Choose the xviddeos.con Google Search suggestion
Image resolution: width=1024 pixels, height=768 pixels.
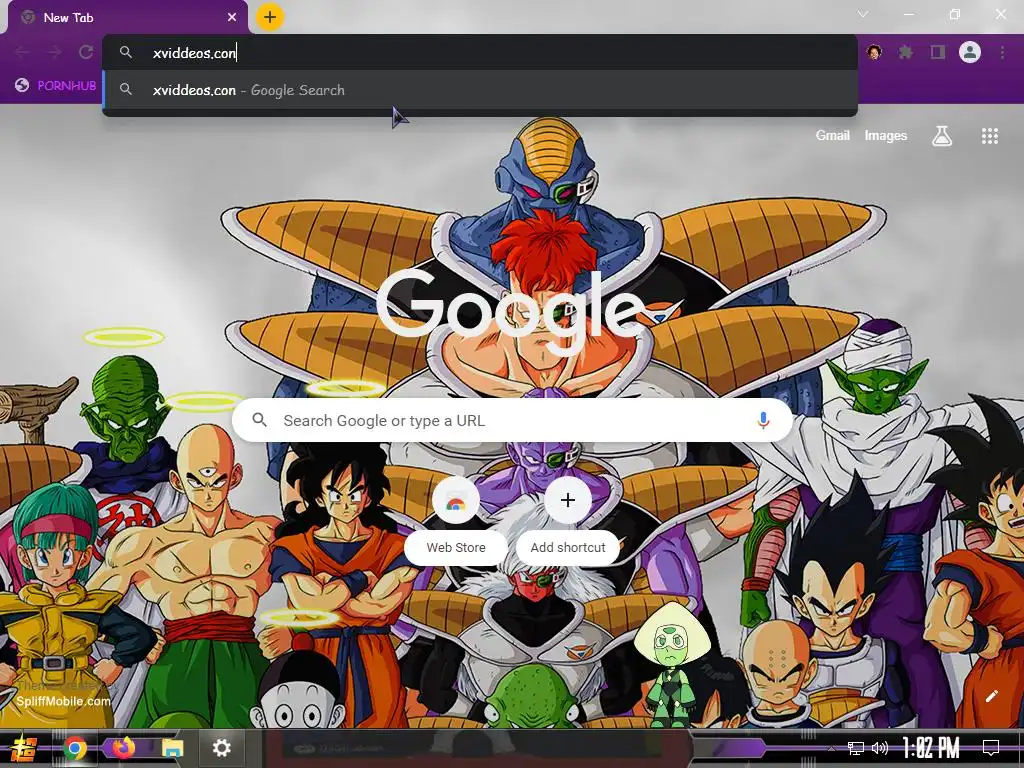pyautogui.click(x=480, y=90)
